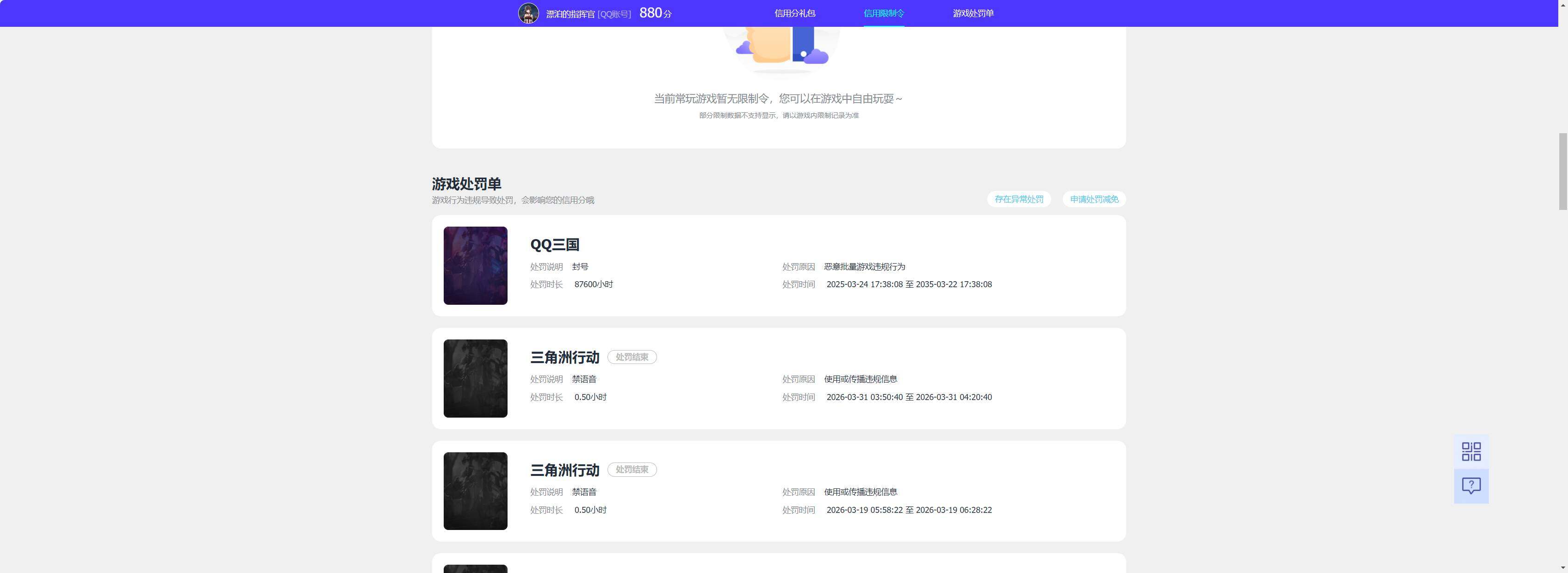Click the 当前常玩游戏暂无限制令 message
Screen dimensions: 1568x573
click(779, 99)
